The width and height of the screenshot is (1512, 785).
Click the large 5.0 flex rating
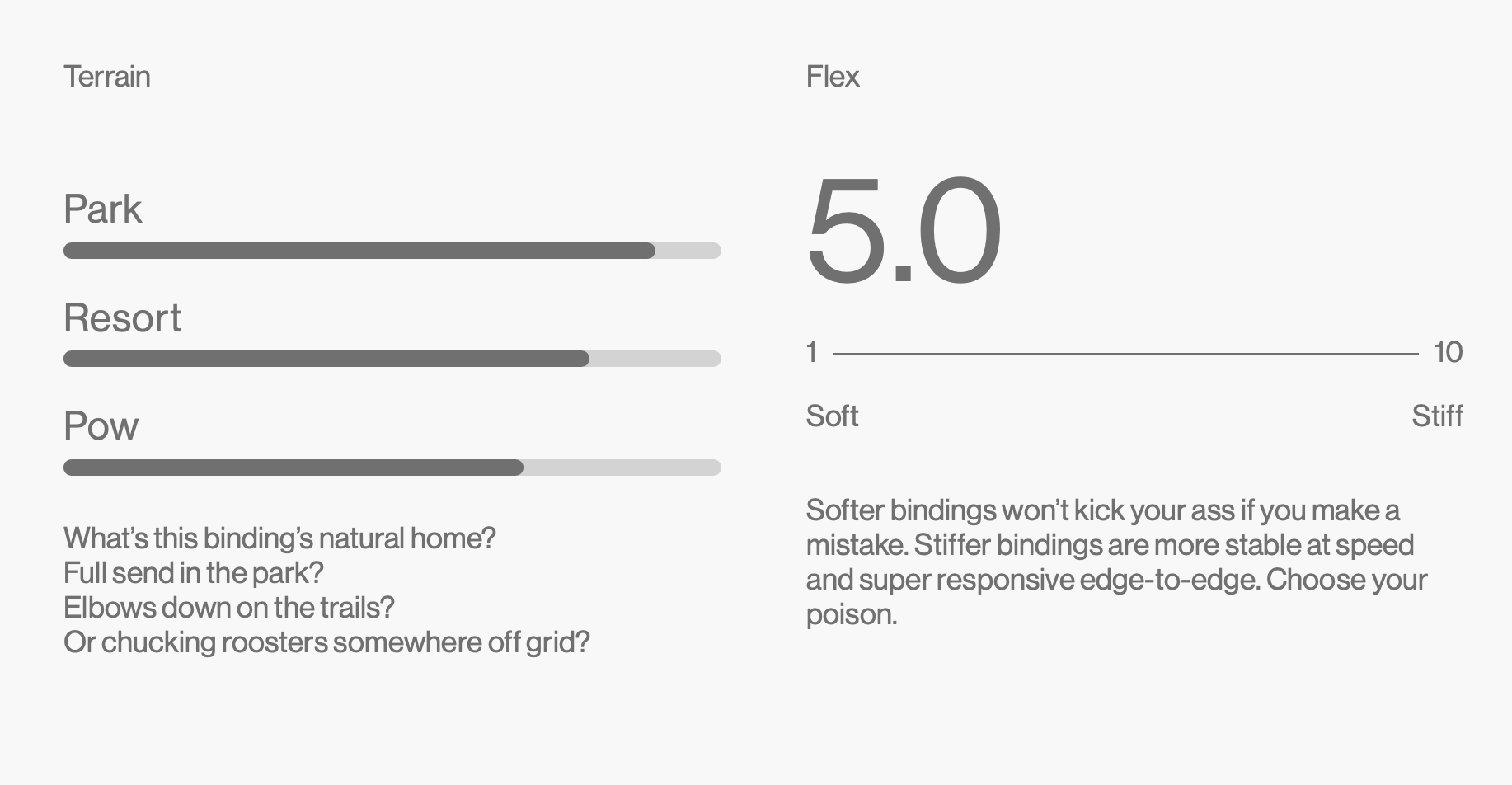coord(904,231)
